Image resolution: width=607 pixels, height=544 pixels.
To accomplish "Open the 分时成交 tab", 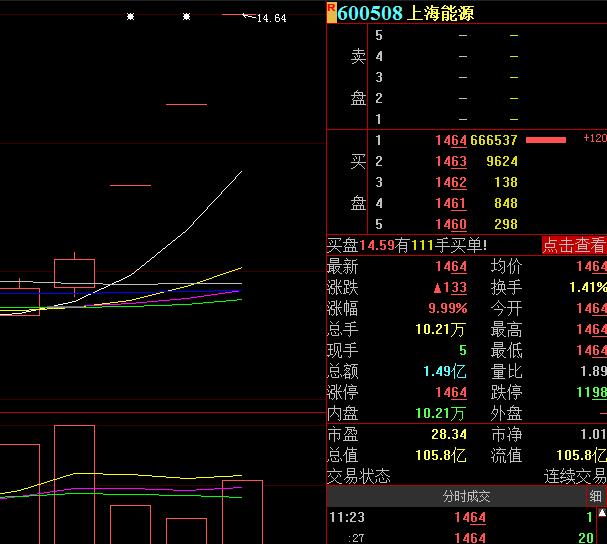I will (466, 496).
